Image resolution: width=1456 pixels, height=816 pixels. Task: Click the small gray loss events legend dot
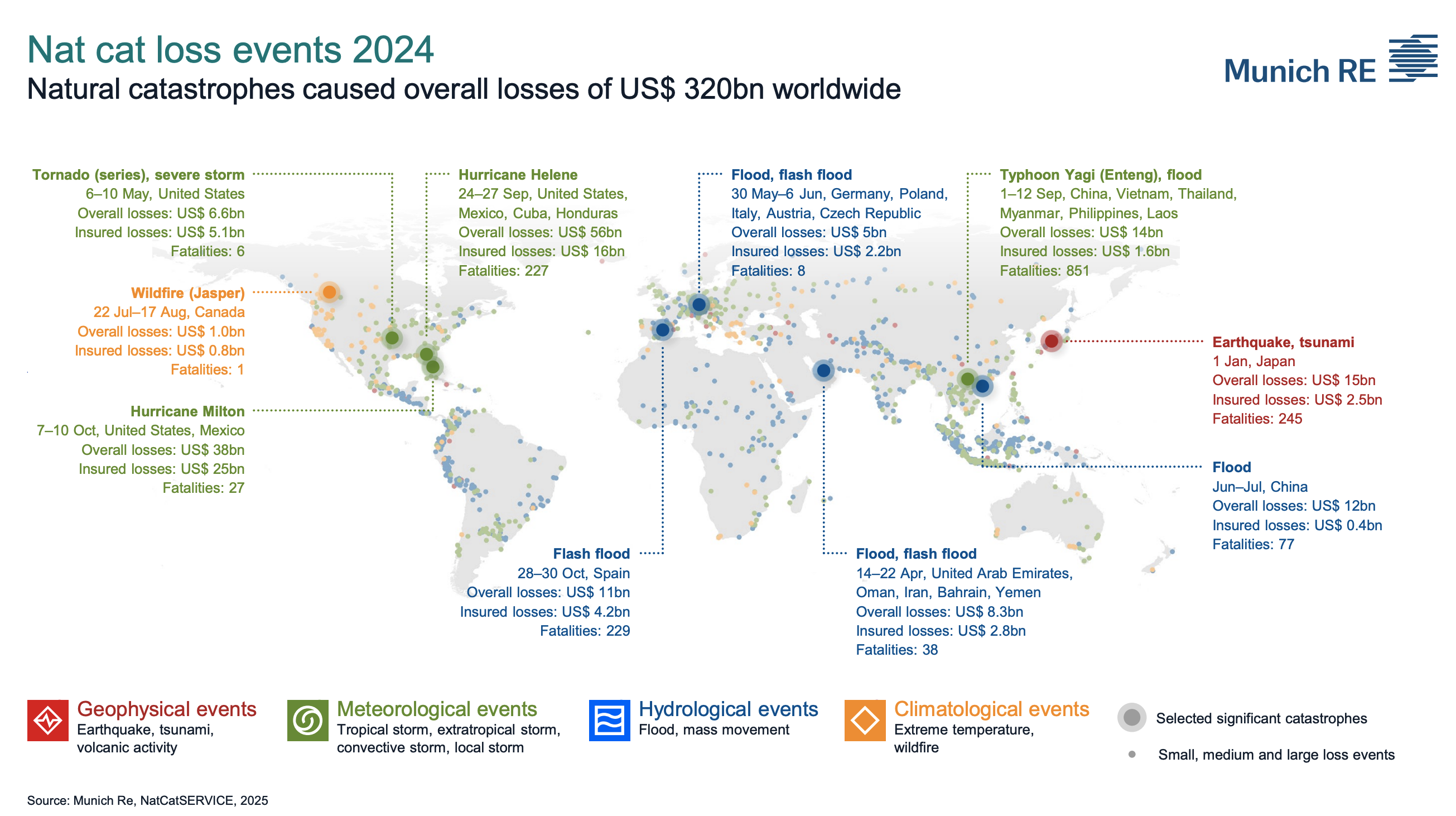coord(1131,754)
